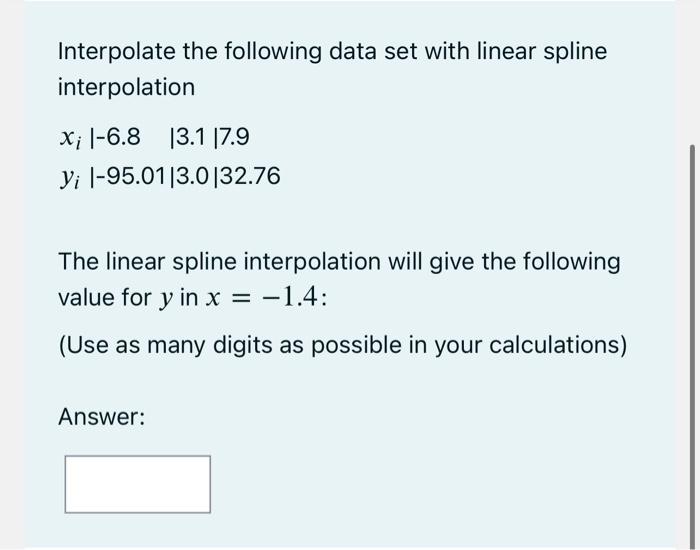Viewport: 700px width, 550px height.
Task: Click the expression x = -1.4
Action: point(262,297)
